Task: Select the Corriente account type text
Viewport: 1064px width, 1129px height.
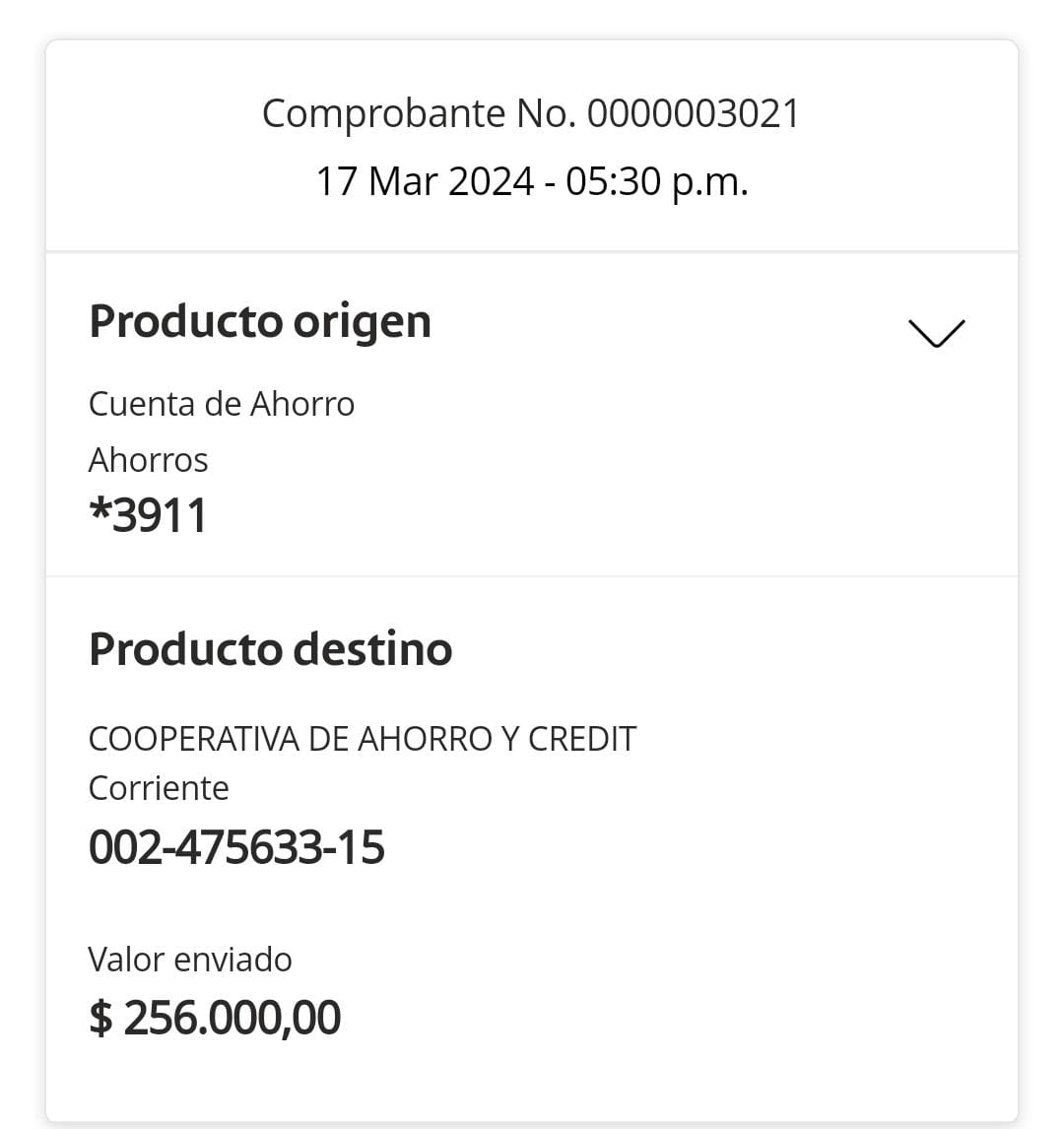Action: point(159,788)
